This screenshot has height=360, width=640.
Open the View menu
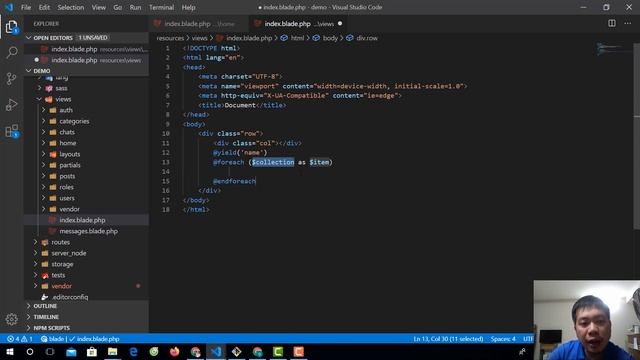tap(98, 7)
